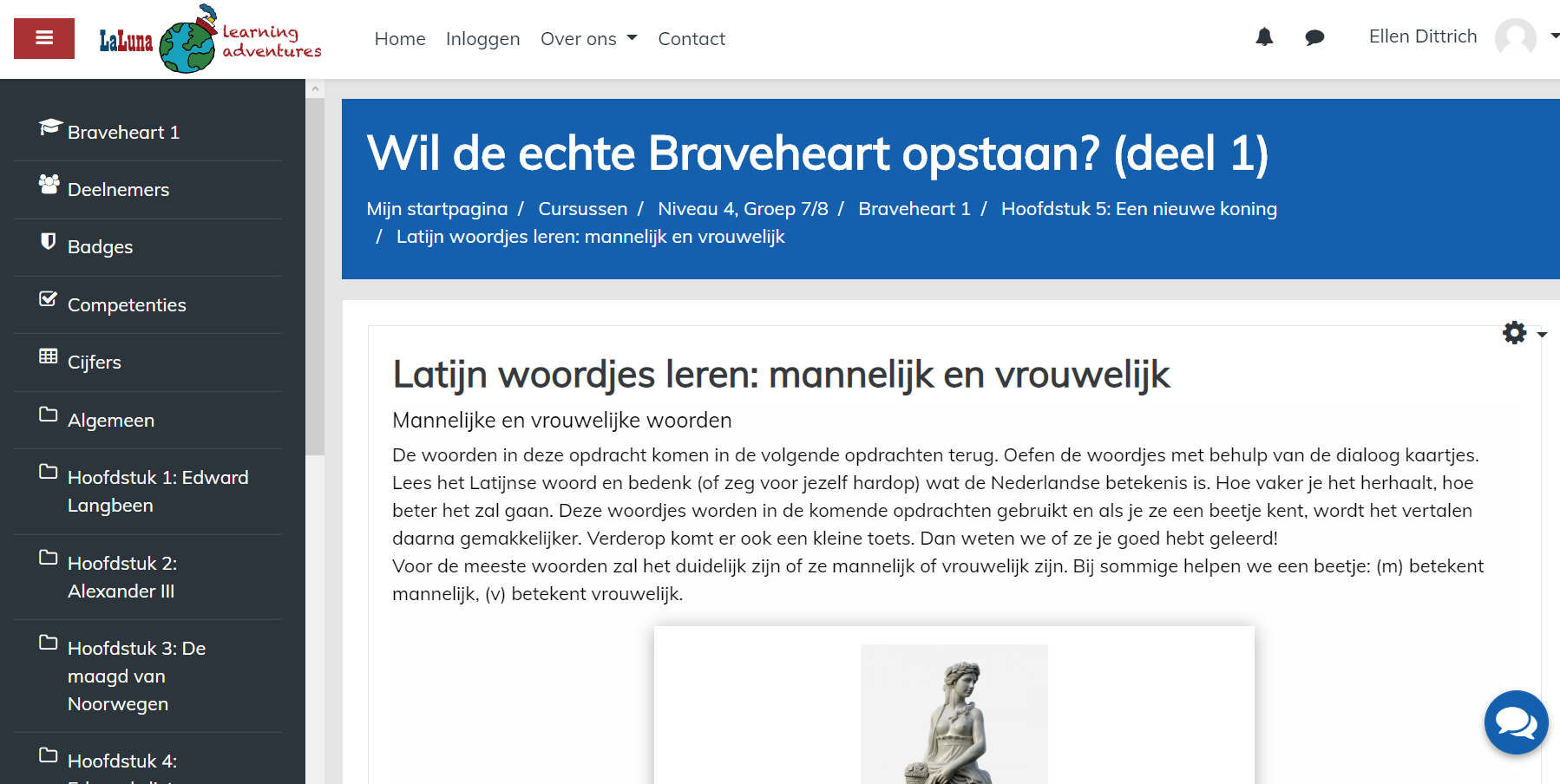Click the LaLuna learning adventures logo
Screen dimensions: 1560x784
tap(210, 39)
